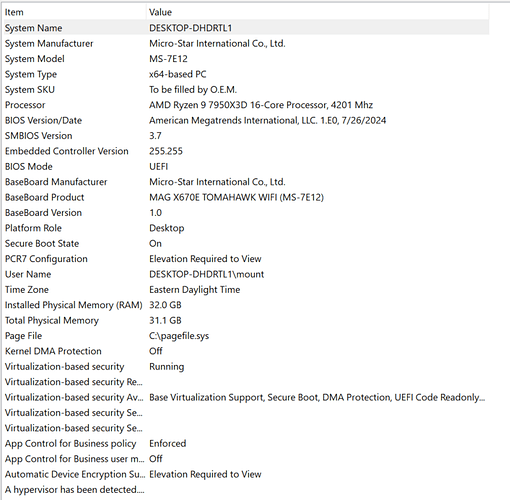Select the App Control for Business policy row
510x500 pixels.
(246, 444)
